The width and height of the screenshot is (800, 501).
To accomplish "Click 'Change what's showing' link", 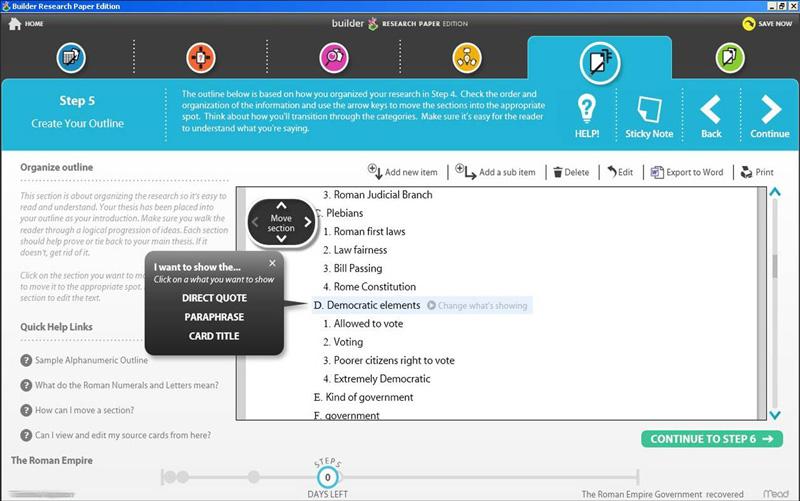I will [x=477, y=306].
